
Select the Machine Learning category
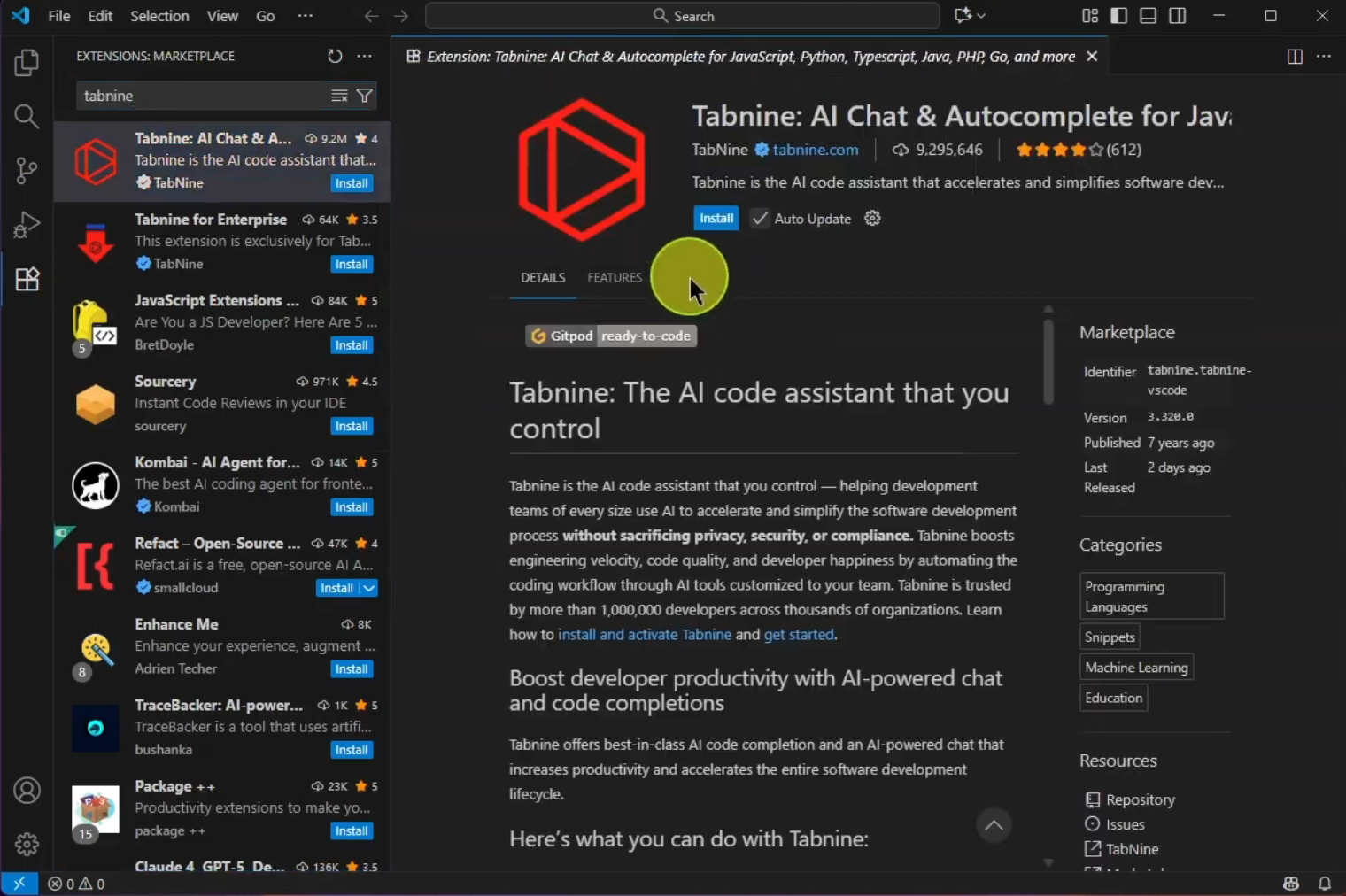point(1136,667)
